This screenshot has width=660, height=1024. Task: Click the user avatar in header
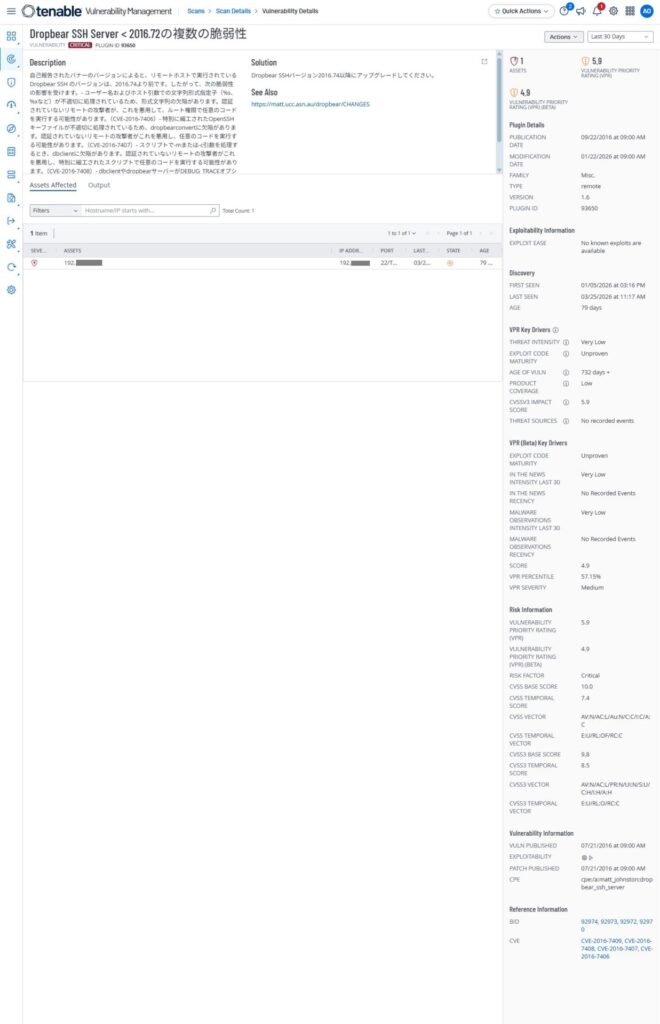646,11
